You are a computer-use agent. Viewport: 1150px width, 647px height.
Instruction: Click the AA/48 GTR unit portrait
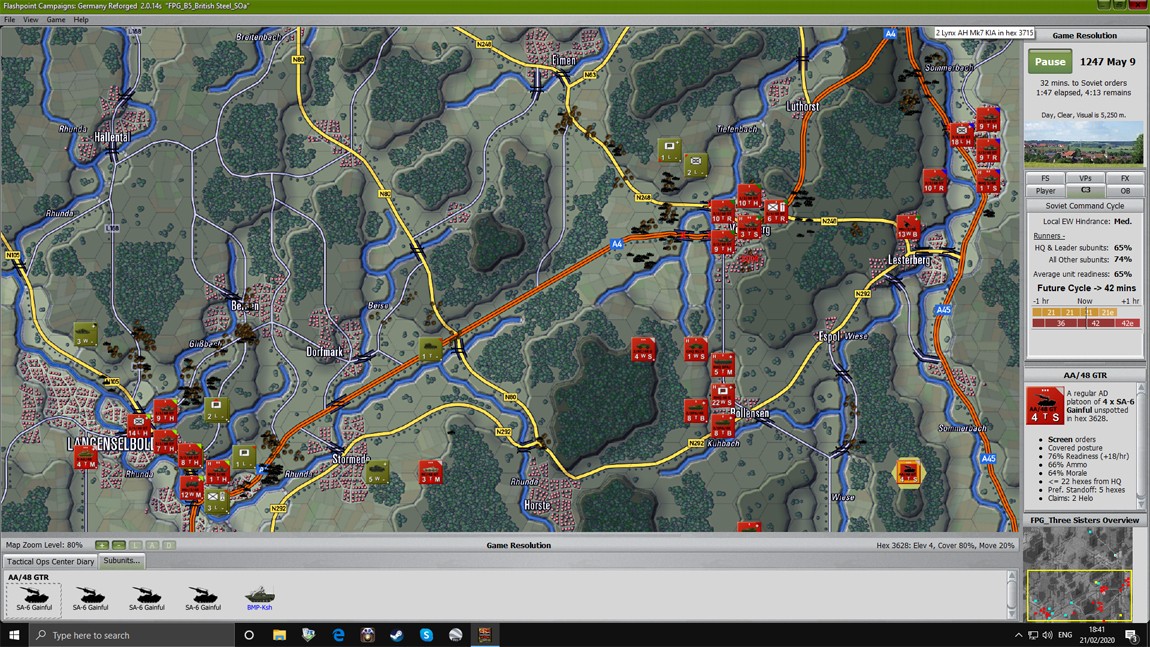pos(1044,406)
